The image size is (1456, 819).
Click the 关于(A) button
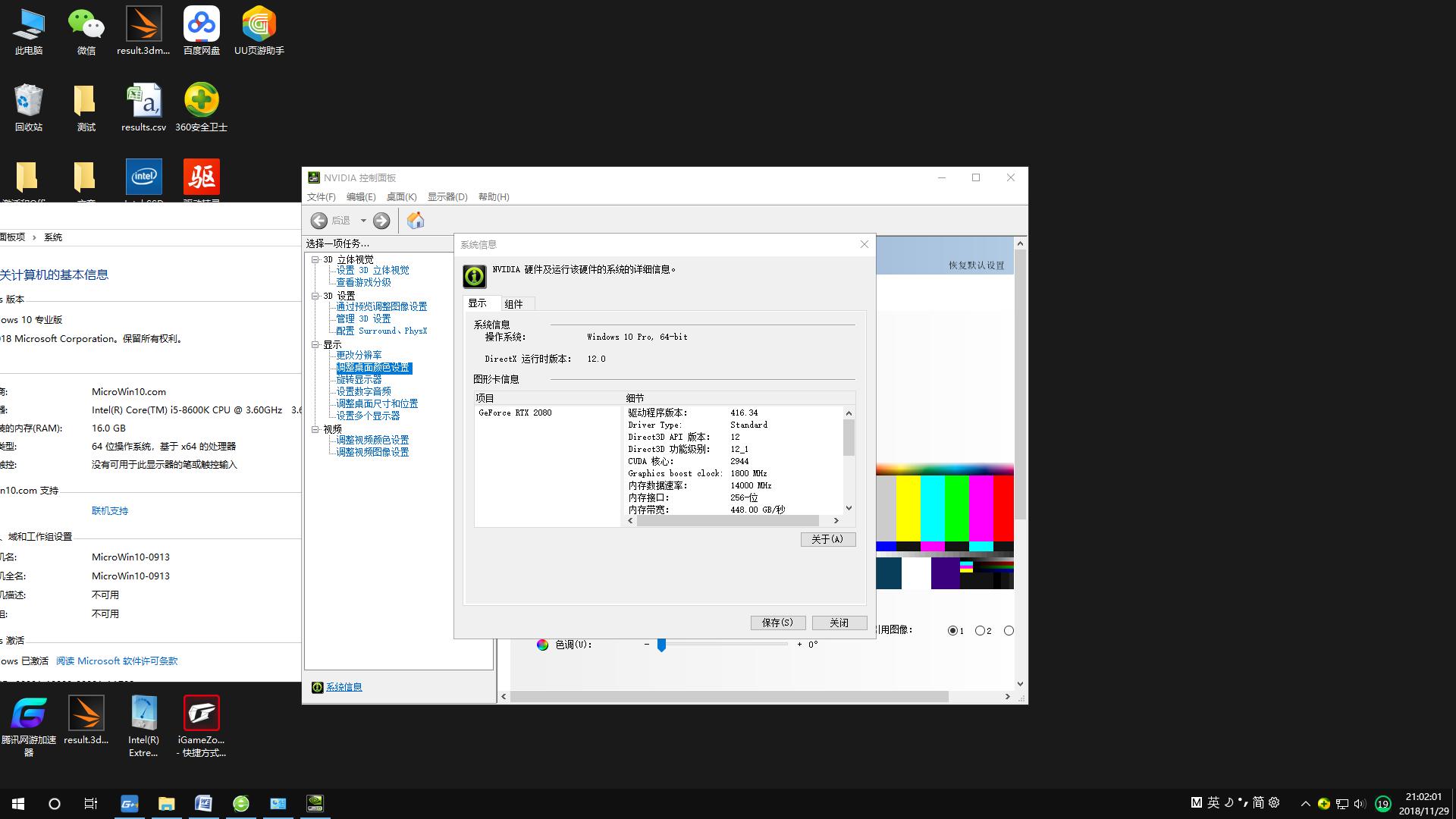(827, 539)
